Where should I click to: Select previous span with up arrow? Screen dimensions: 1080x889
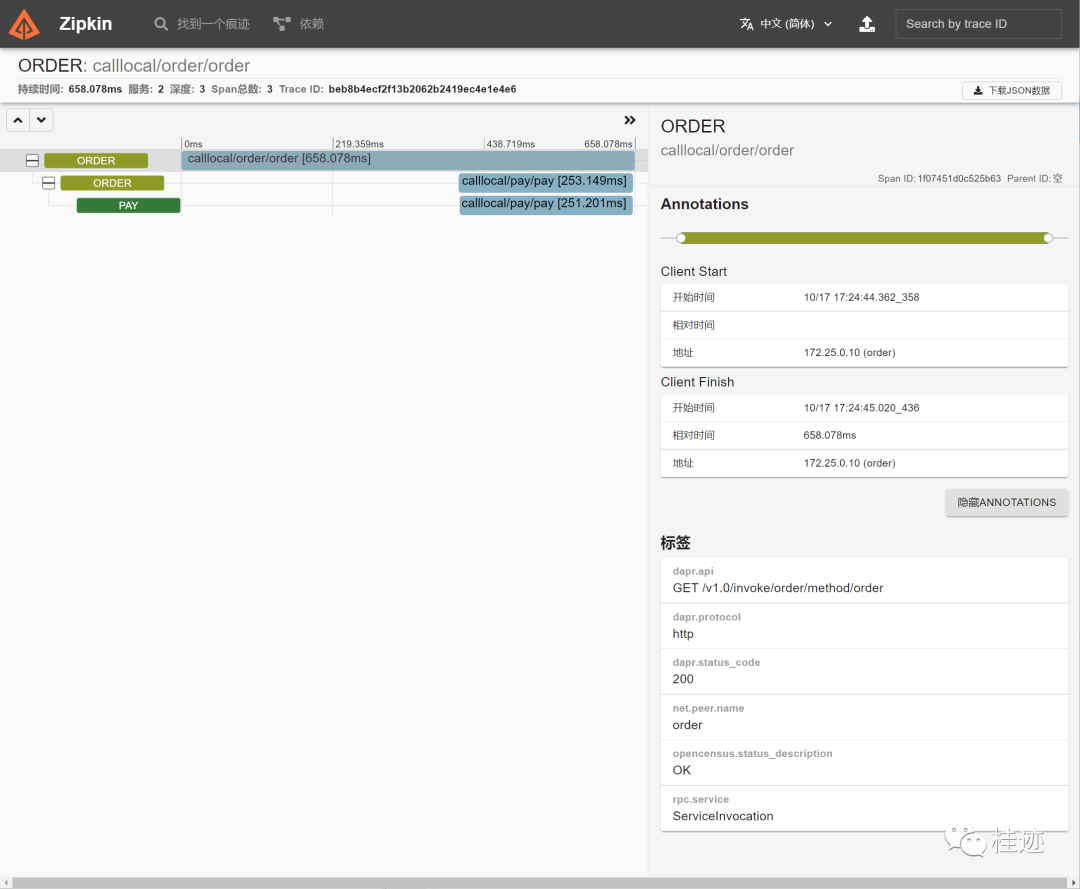(18, 120)
